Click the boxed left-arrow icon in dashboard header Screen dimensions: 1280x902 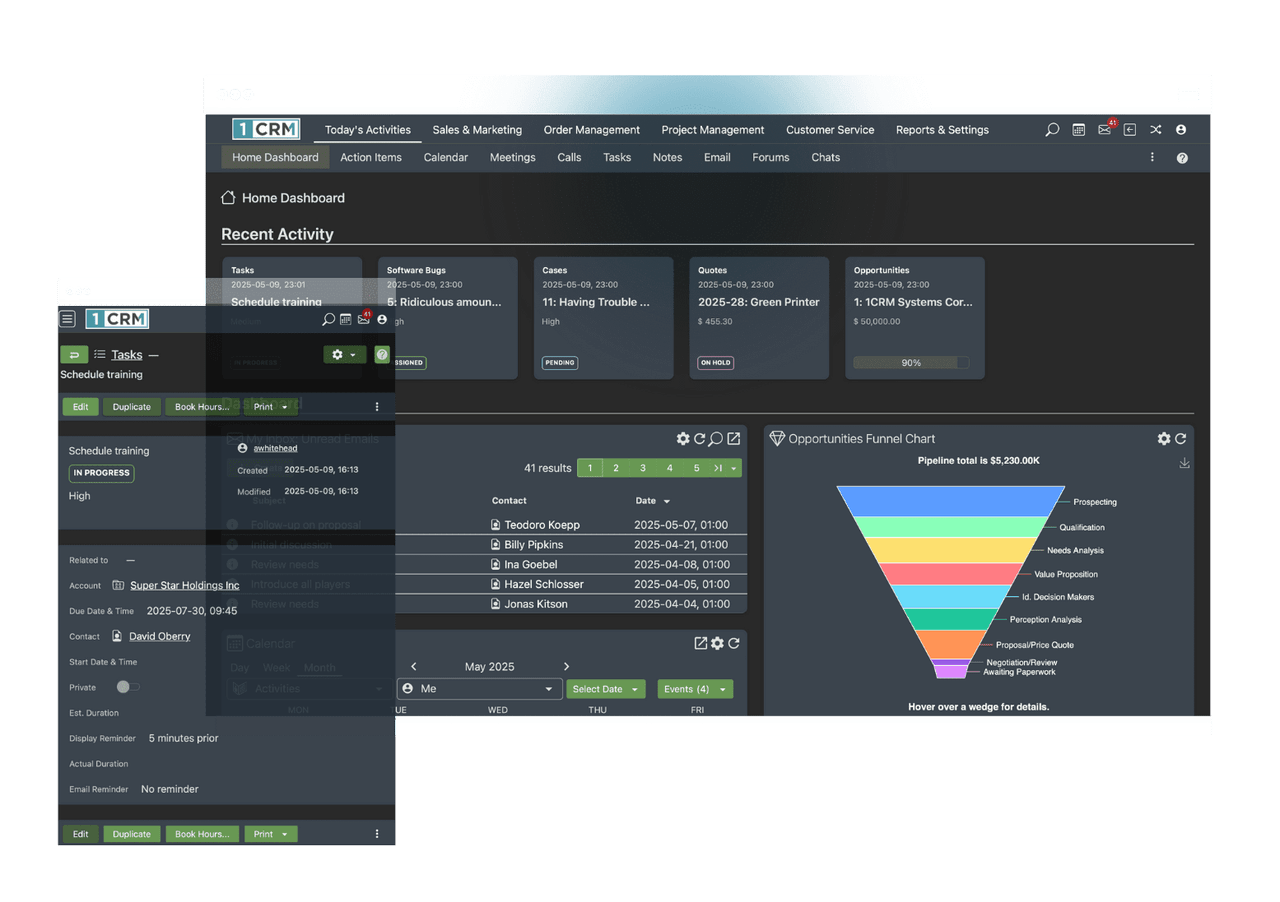1130,130
